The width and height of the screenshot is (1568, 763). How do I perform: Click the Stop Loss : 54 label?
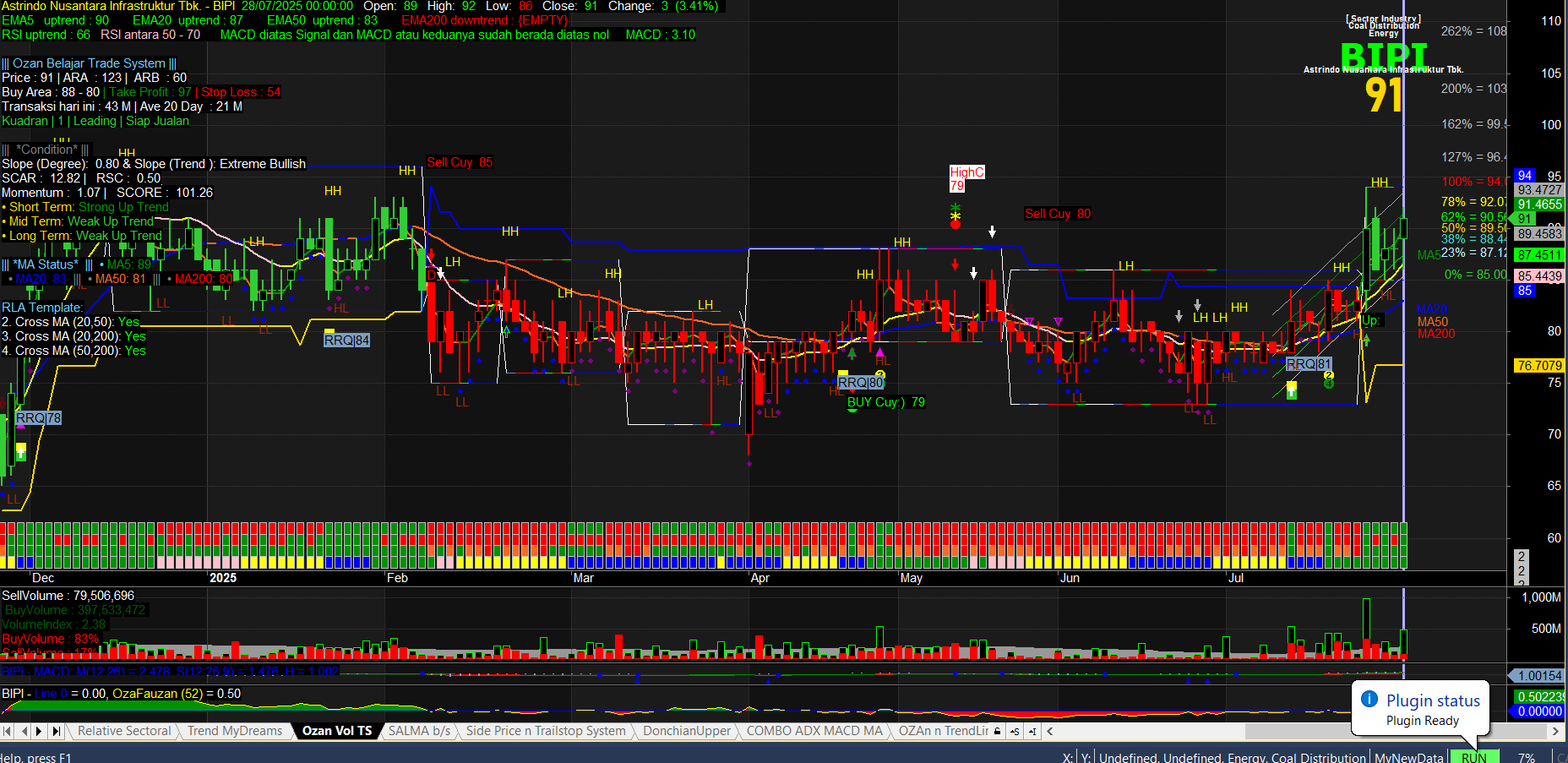pyautogui.click(x=241, y=92)
